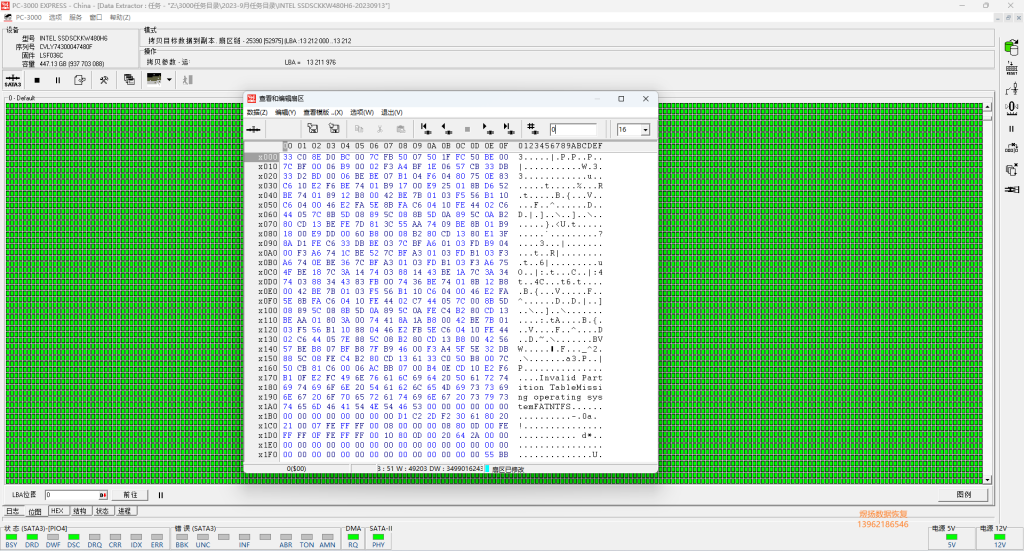The height and width of the screenshot is (551, 1024).
Task: Open the 服务 menu in main menu bar
Action: (76, 18)
